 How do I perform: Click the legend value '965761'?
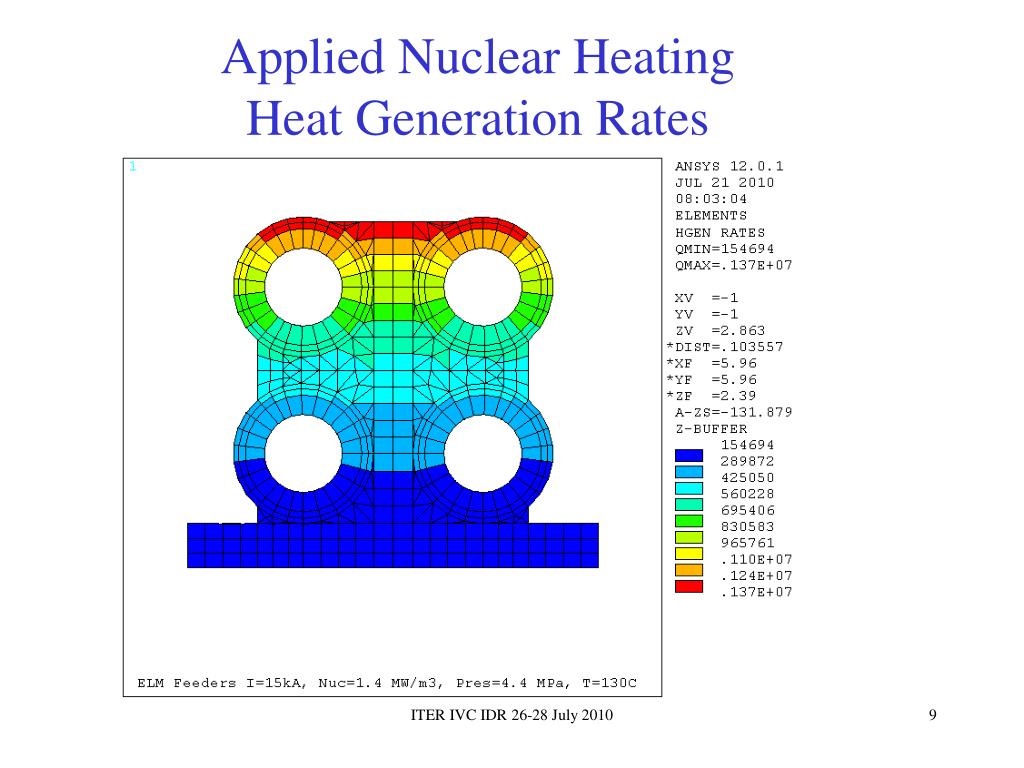click(x=747, y=543)
